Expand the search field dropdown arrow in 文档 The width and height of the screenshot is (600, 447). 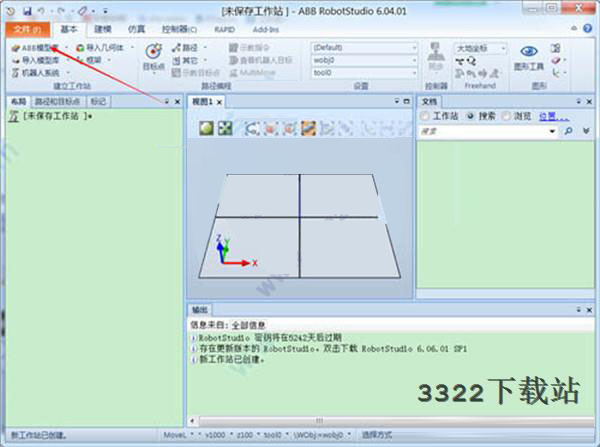[552, 131]
